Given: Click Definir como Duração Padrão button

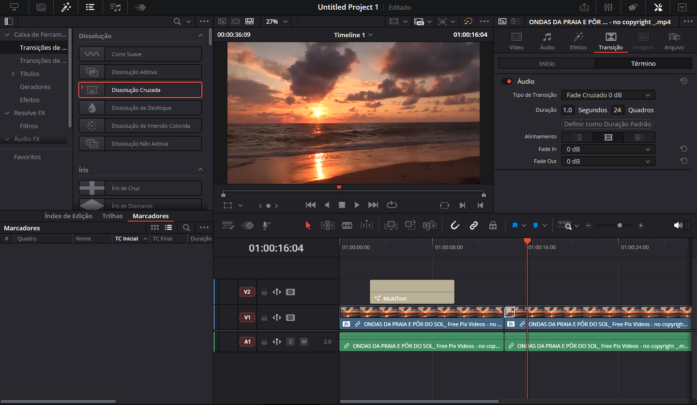Looking at the screenshot, I should 608,123.
